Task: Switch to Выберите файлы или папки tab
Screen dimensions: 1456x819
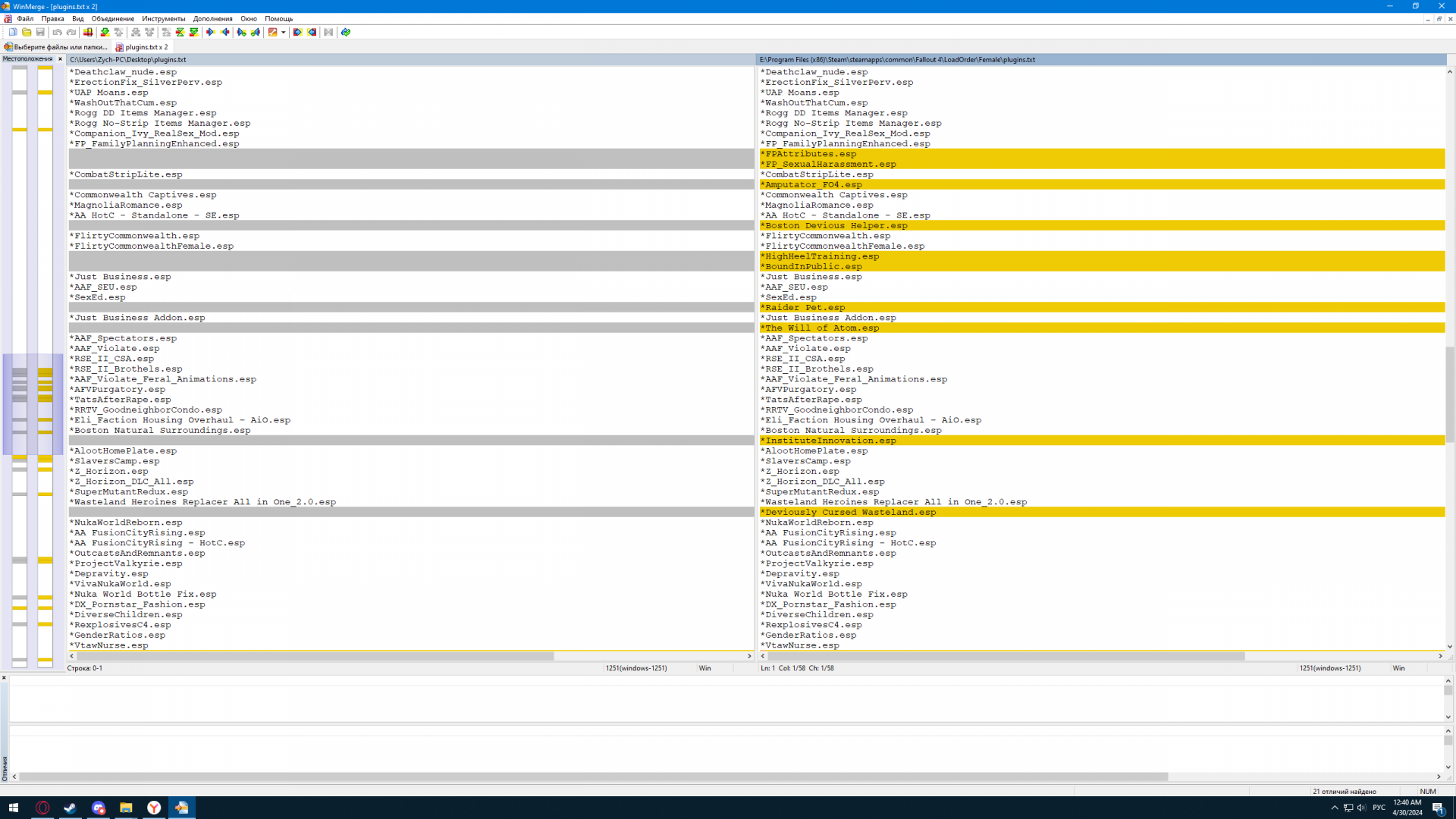Action: coord(56,47)
